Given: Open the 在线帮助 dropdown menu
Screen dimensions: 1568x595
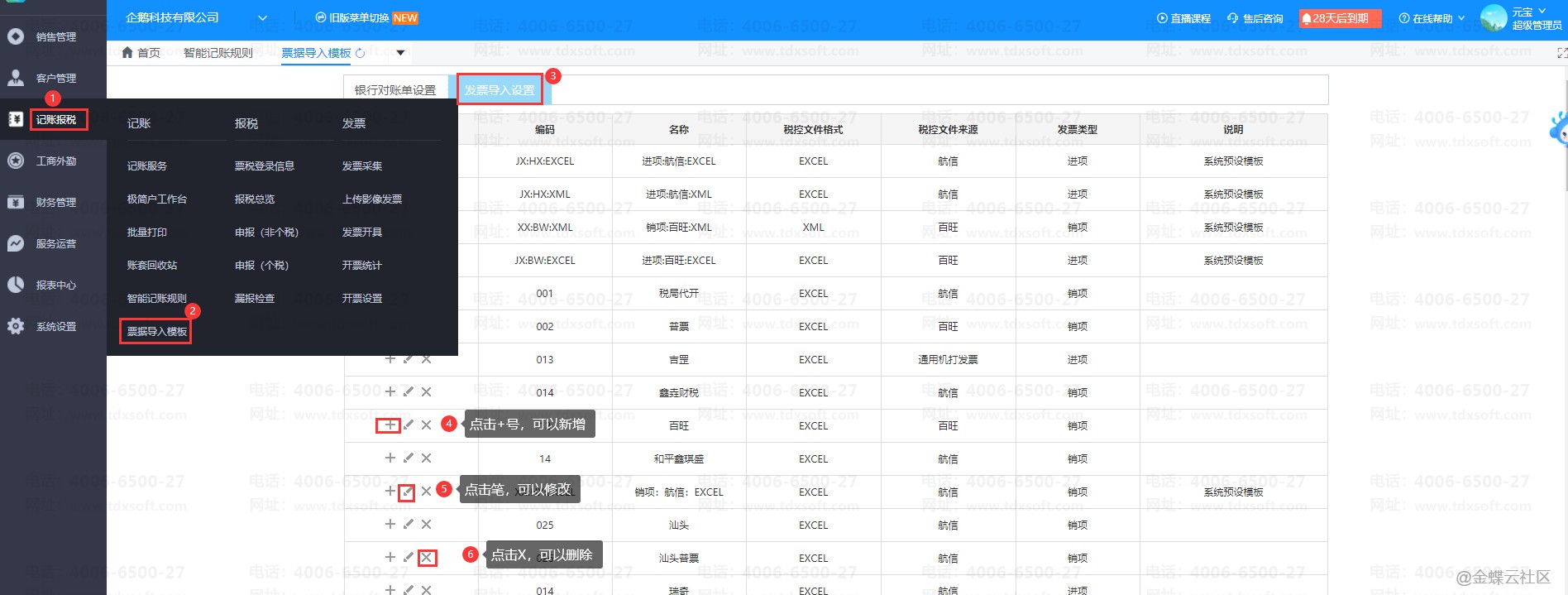Looking at the screenshot, I should point(1431,18).
